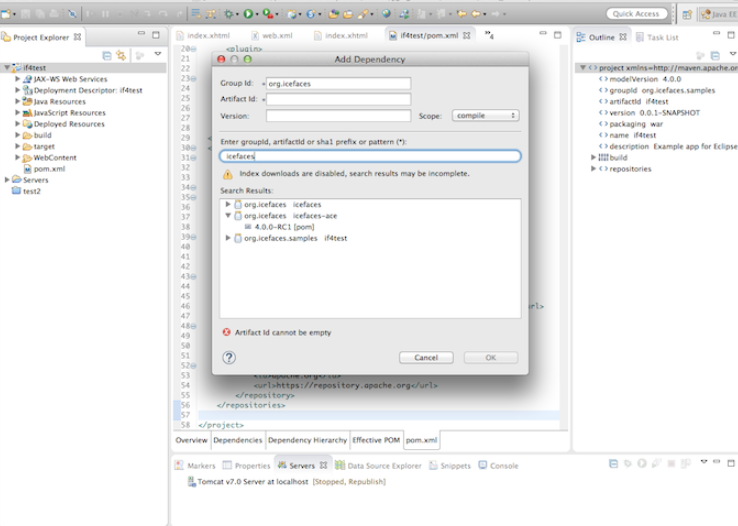Image resolution: width=738 pixels, height=526 pixels.
Task: Click the OK button in the dialog
Action: point(490,357)
